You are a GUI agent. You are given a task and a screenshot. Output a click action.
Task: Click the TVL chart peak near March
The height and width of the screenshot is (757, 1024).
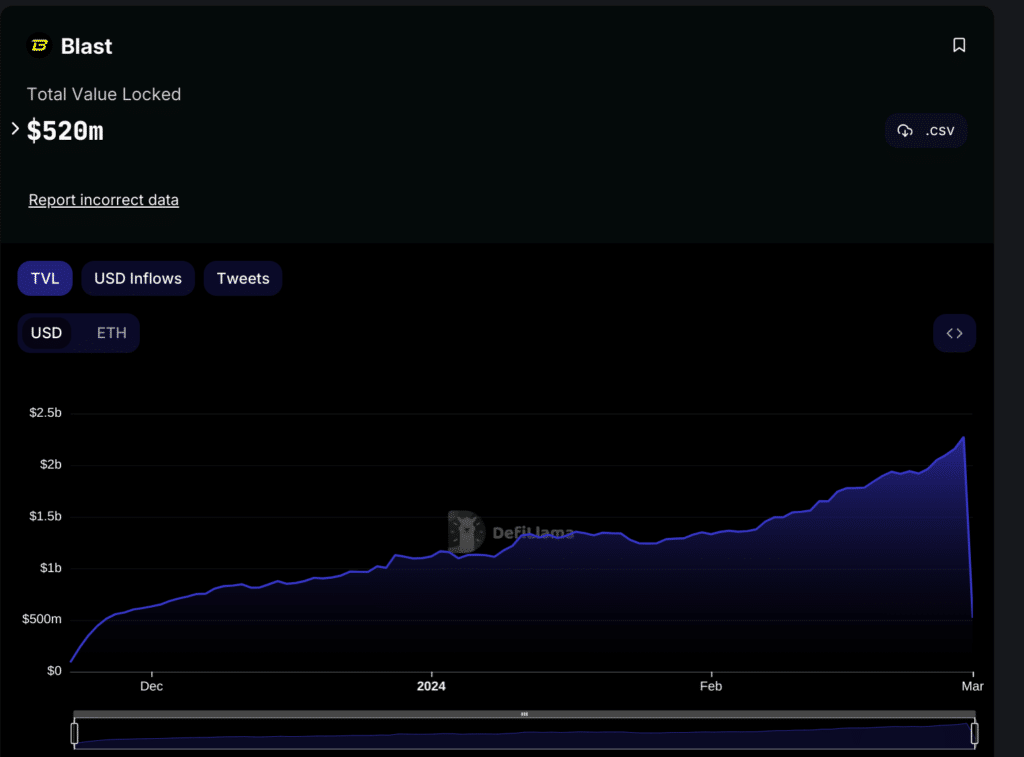click(x=963, y=438)
